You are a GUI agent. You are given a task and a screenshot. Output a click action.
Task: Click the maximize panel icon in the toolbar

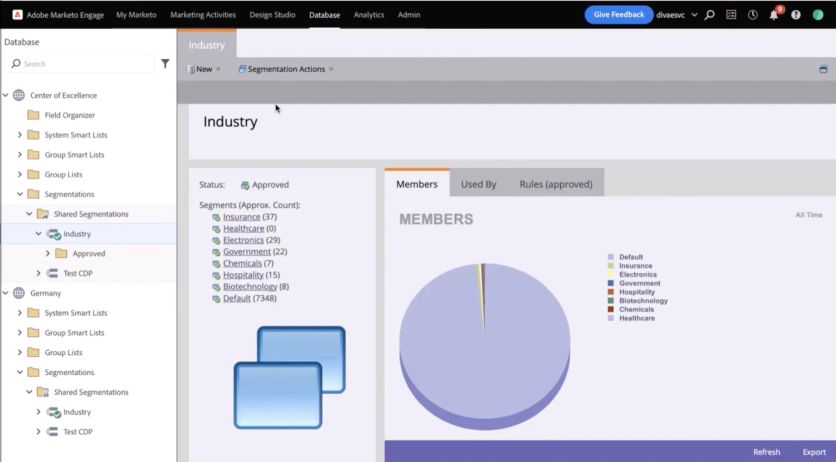coord(823,69)
